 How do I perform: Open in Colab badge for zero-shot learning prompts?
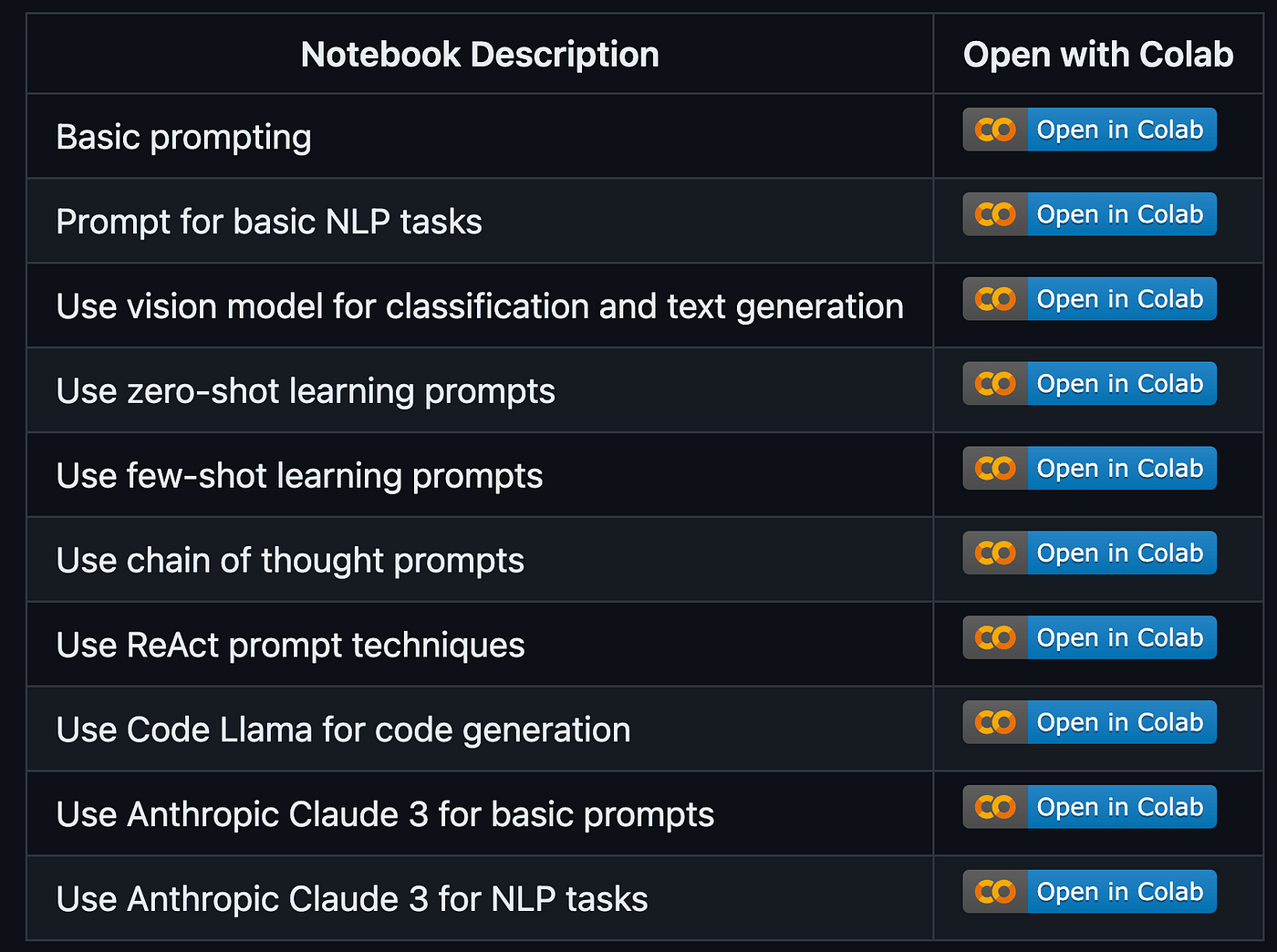pos(1089,384)
